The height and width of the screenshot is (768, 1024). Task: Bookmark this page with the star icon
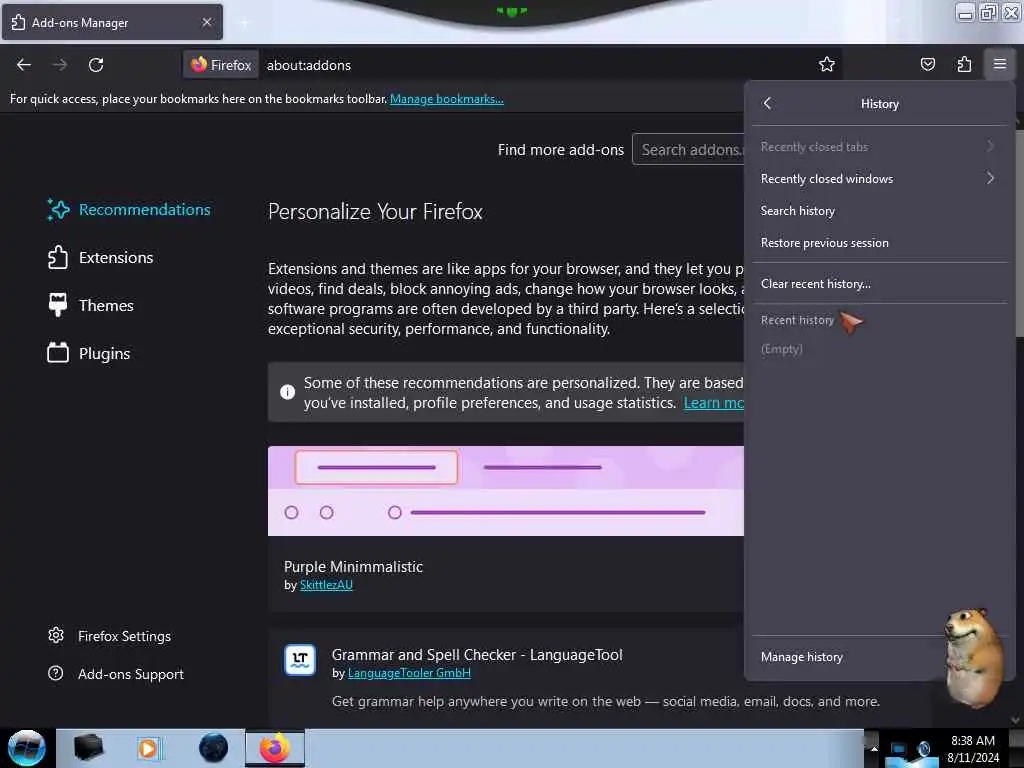[x=827, y=64]
